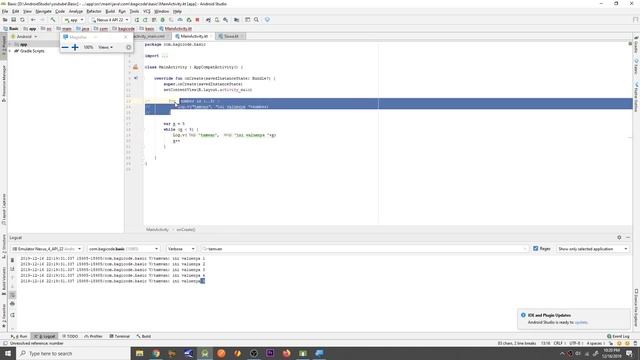The width and height of the screenshot is (640, 360).
Task: Toggle the Regex checkbox
Action: point(536,248)
